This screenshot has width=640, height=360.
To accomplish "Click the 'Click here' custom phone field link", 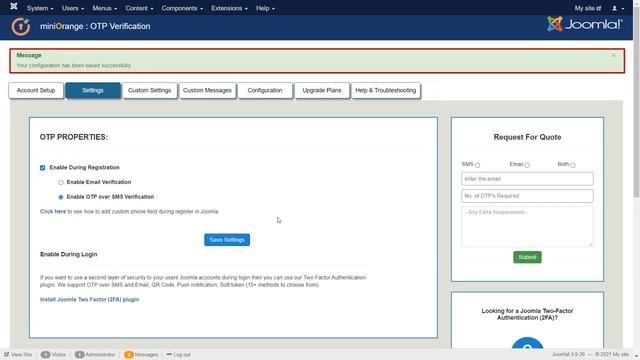I will coord(53,211).
